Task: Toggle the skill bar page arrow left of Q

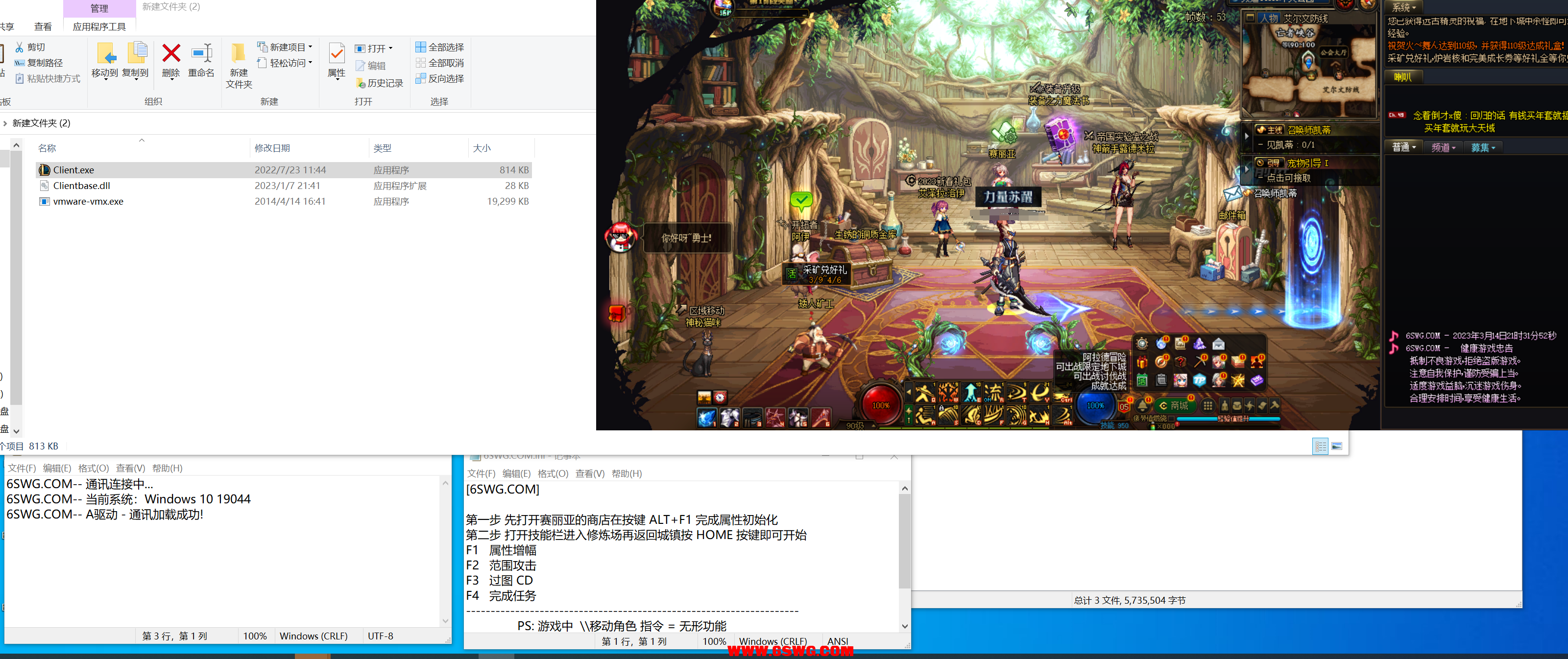Action: (x=909, y=392)
